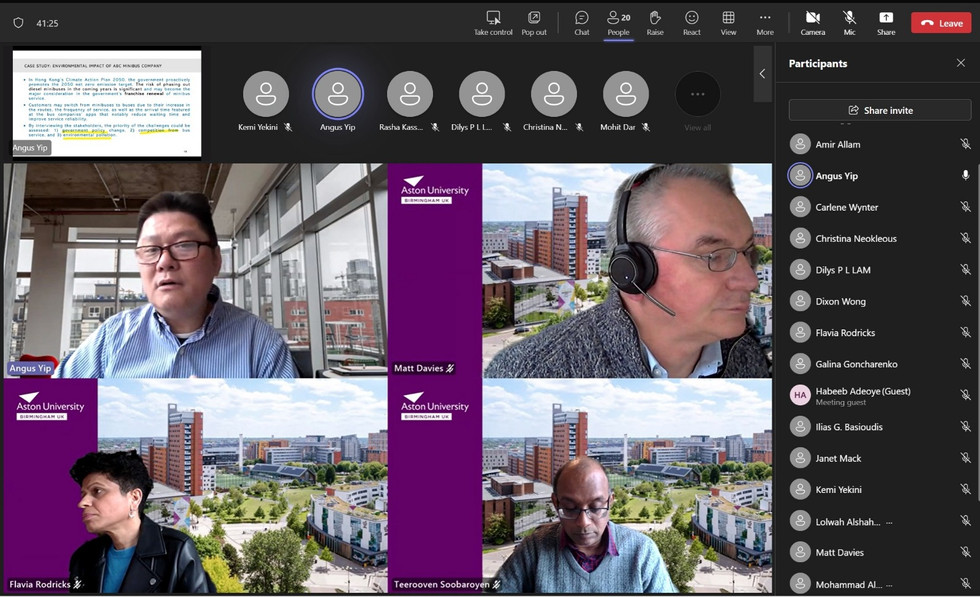Click the Take control toolbar icon

click(x=493, y=23)
